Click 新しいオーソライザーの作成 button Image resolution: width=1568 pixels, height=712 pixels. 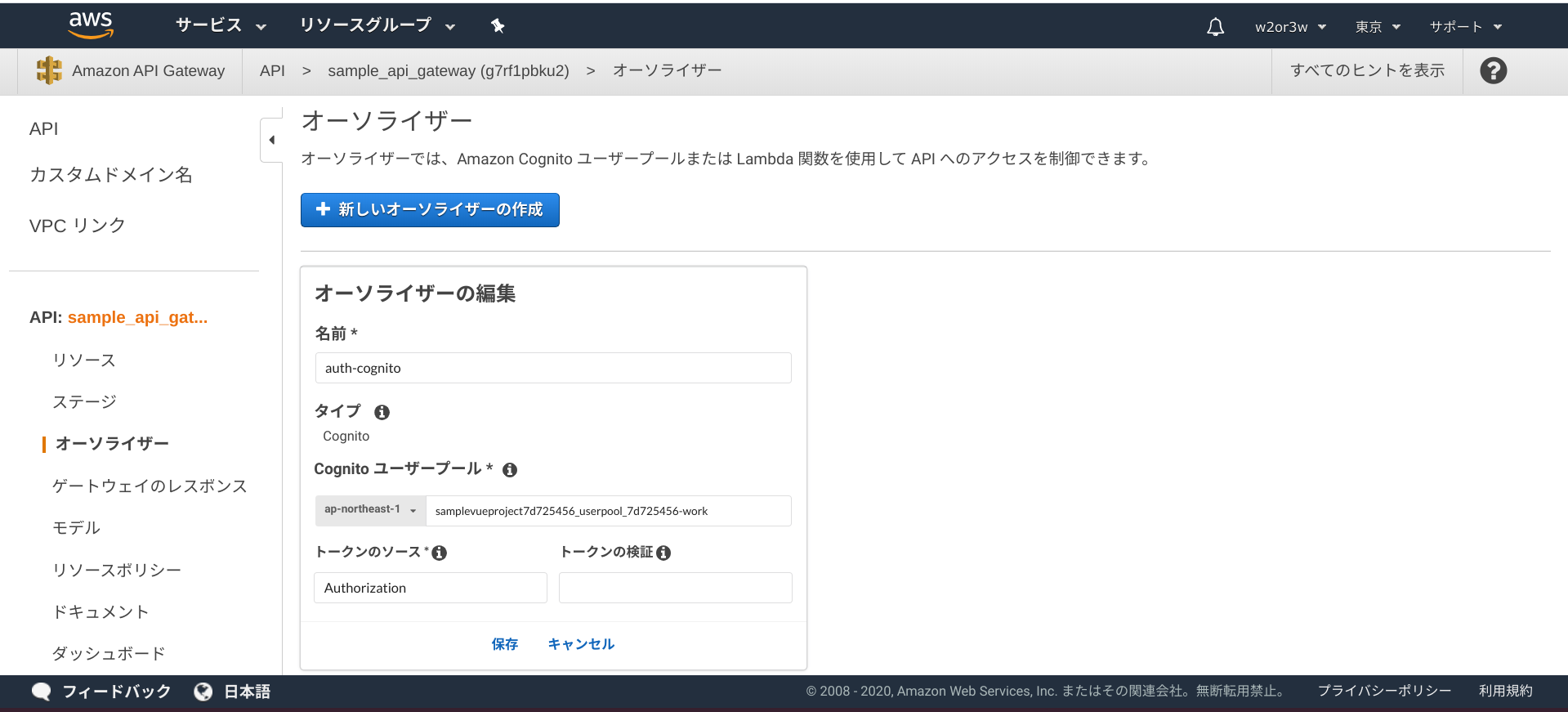pyautogui.click(x=430, y=210)
